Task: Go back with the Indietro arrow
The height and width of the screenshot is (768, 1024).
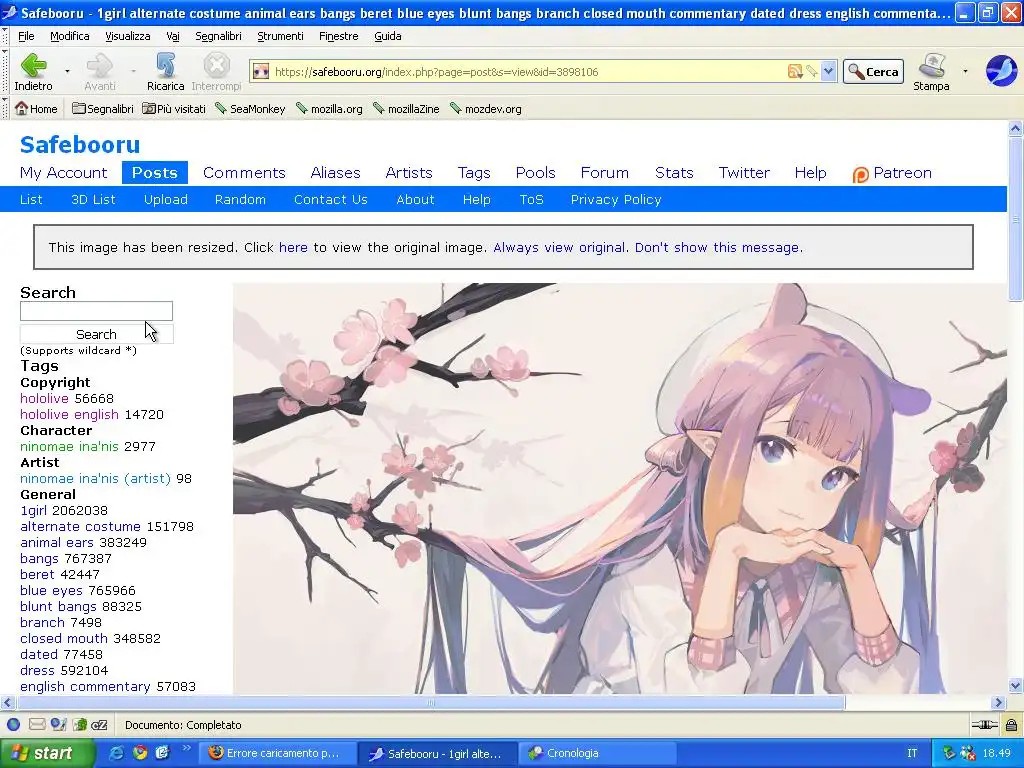Action: tap(33, 71)
